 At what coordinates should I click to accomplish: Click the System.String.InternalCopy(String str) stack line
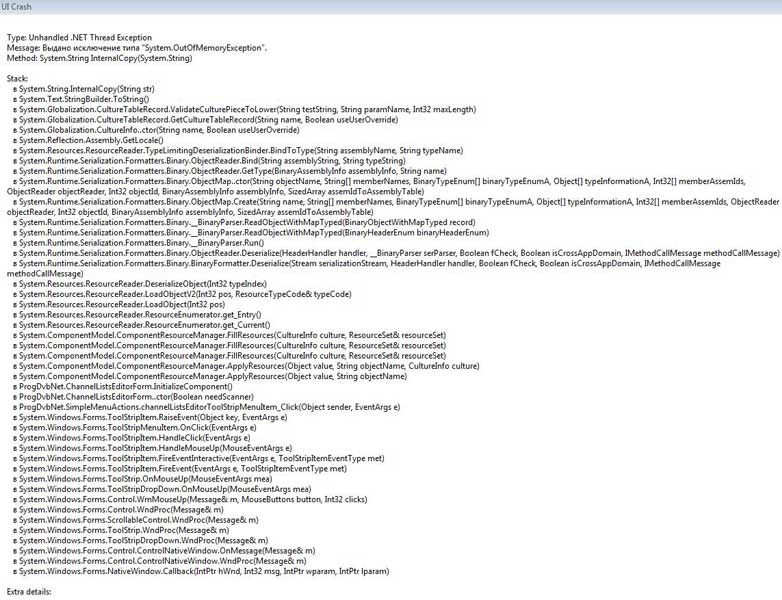click(x=84, y=89)
